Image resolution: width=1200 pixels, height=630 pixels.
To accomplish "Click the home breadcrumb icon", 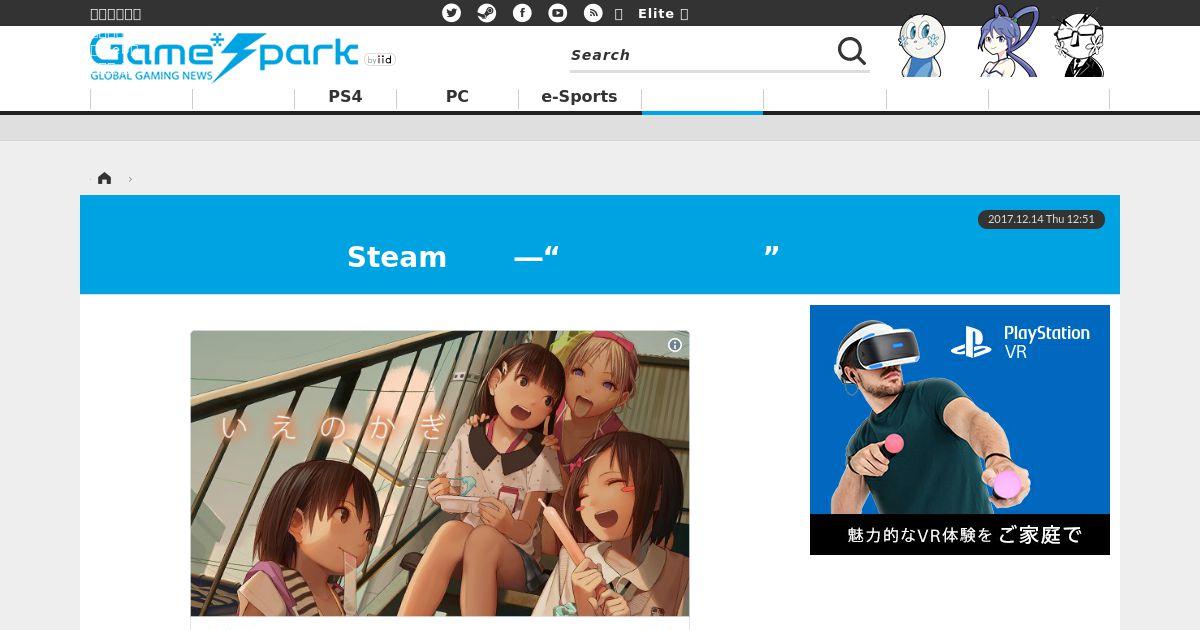I will click(104, 178).
